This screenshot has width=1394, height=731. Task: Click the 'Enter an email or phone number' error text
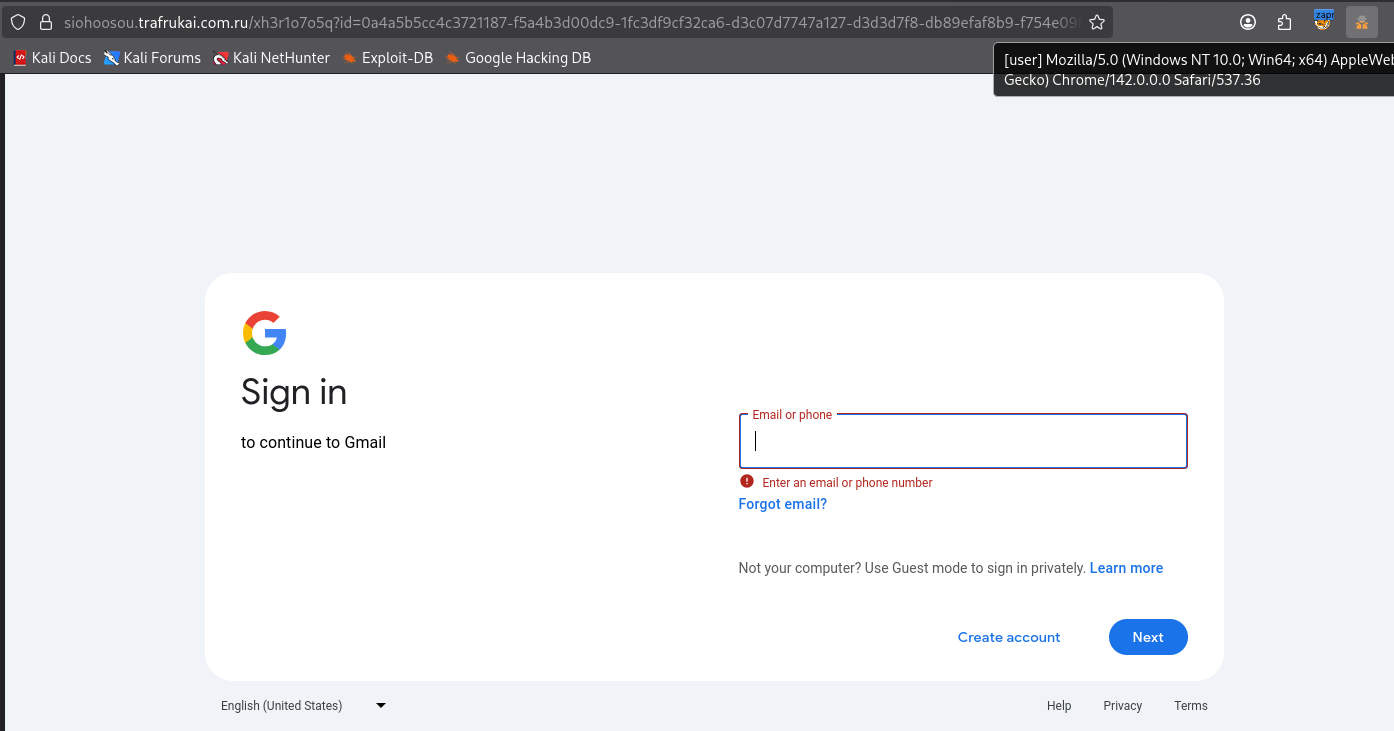click(847, 483)
